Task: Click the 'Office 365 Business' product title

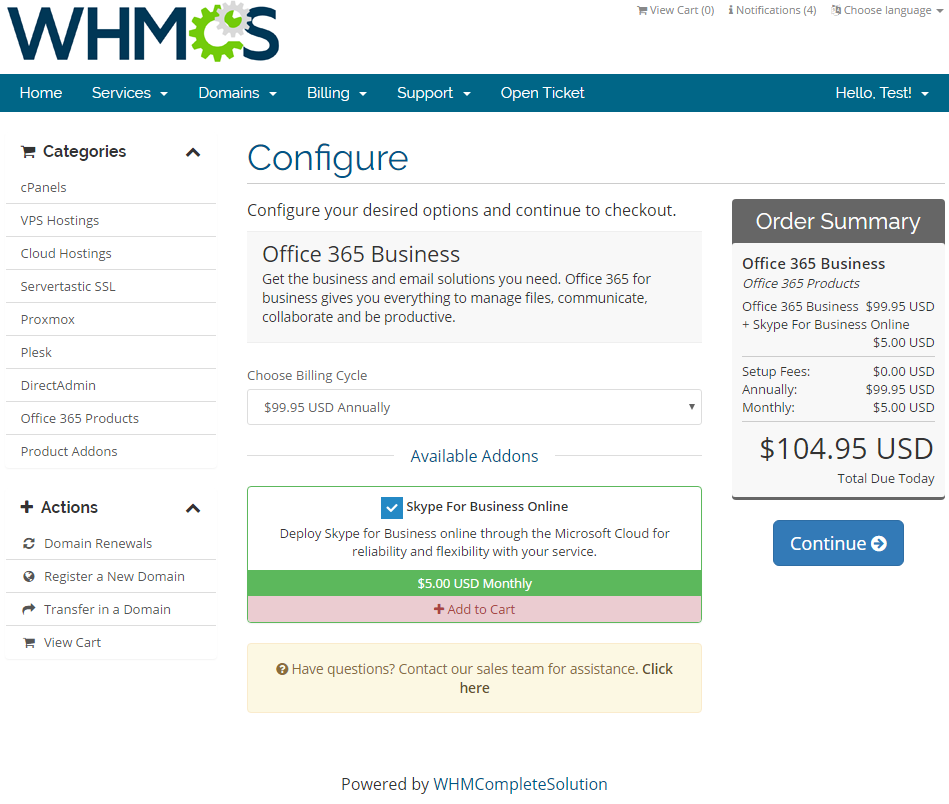Action: point(361,254)
